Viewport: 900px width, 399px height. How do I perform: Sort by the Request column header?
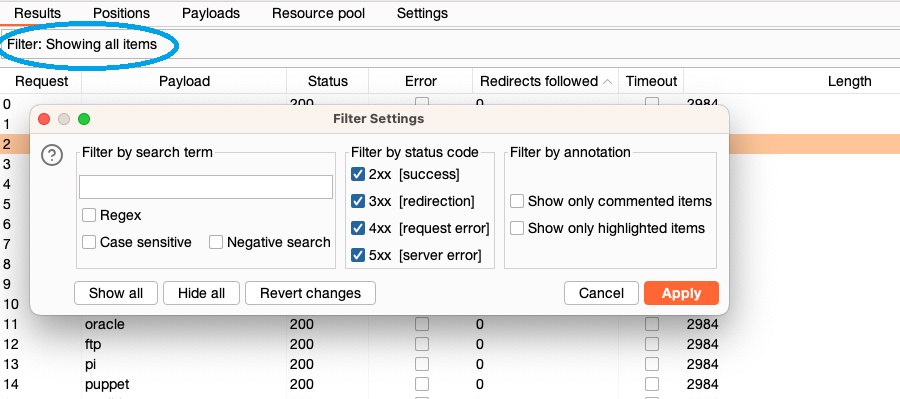point(41,81)
